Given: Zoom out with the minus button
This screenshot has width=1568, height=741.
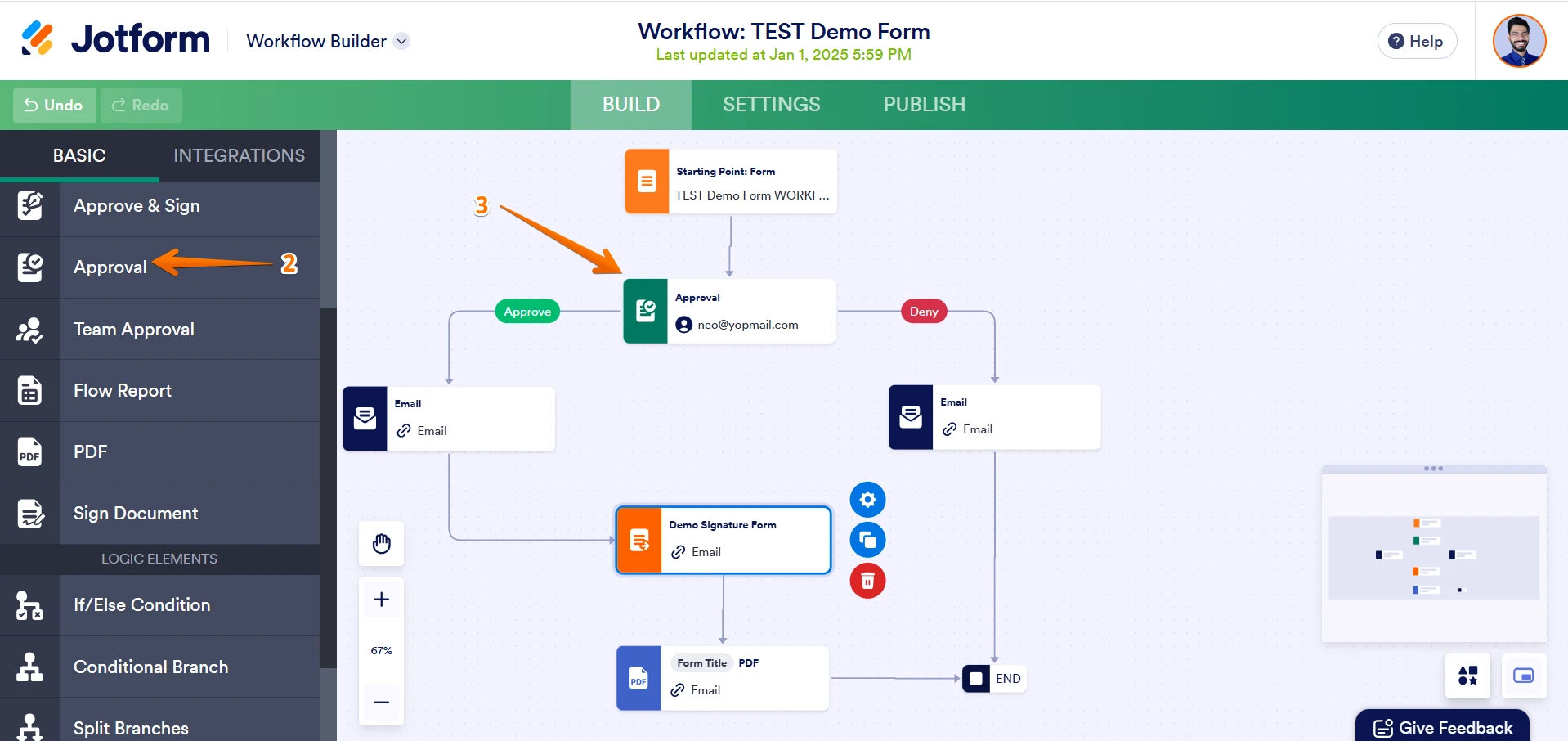Looking at the screenshot, I should pyautogui.click(x=381, y=702).
